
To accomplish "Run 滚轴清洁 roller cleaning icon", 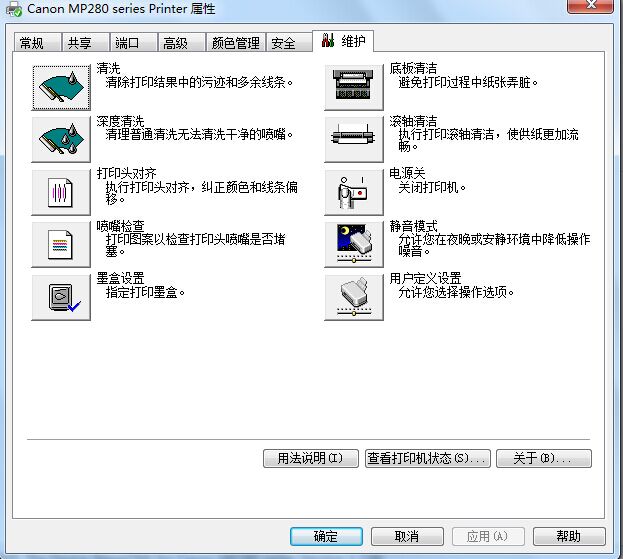I will pos(354,139).
